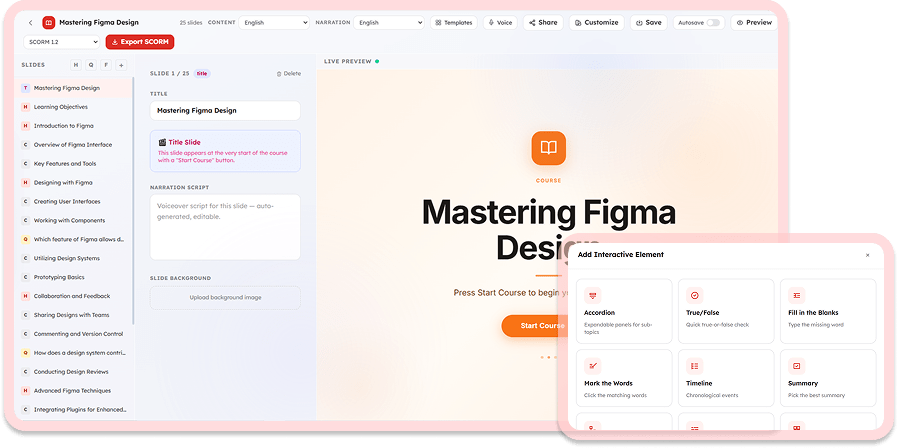
Task: Open the Narration language dropdown
Action: click(x=389, y=23)
